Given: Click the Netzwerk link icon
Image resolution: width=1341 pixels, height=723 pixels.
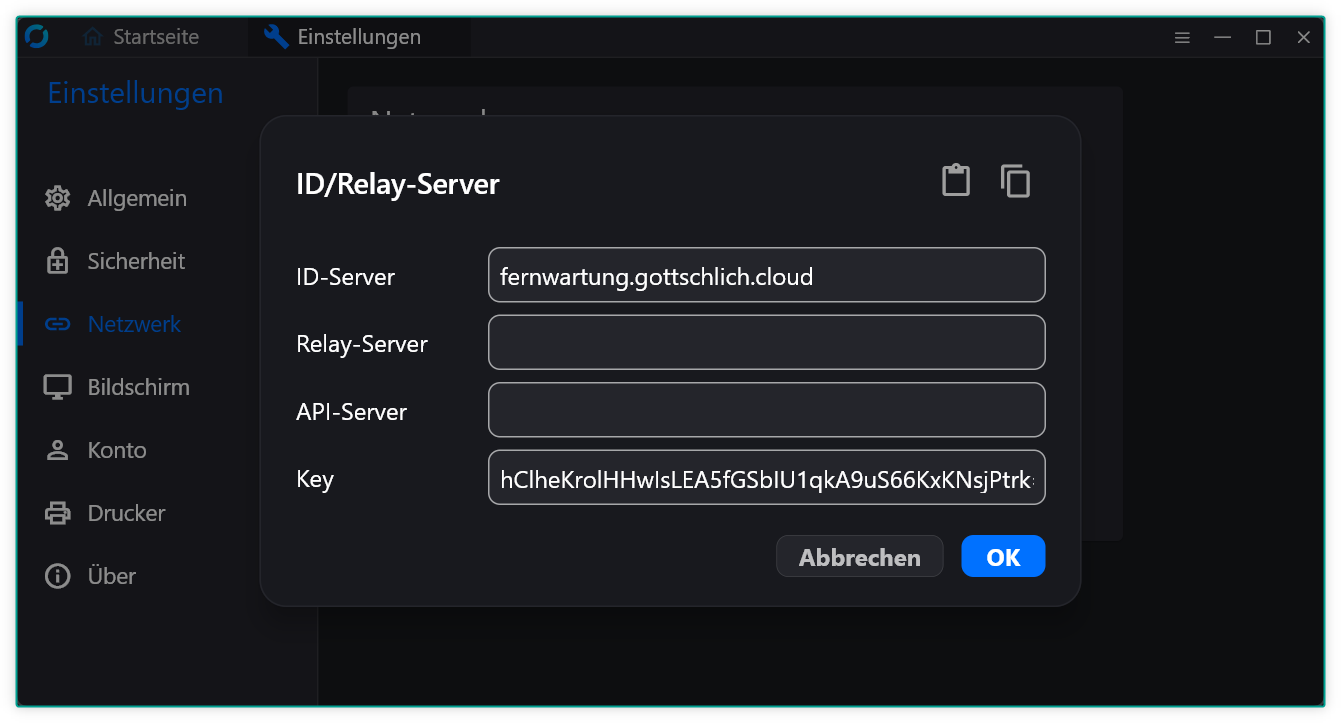Looking at the screenshot, I should click(x=58, y=324).
